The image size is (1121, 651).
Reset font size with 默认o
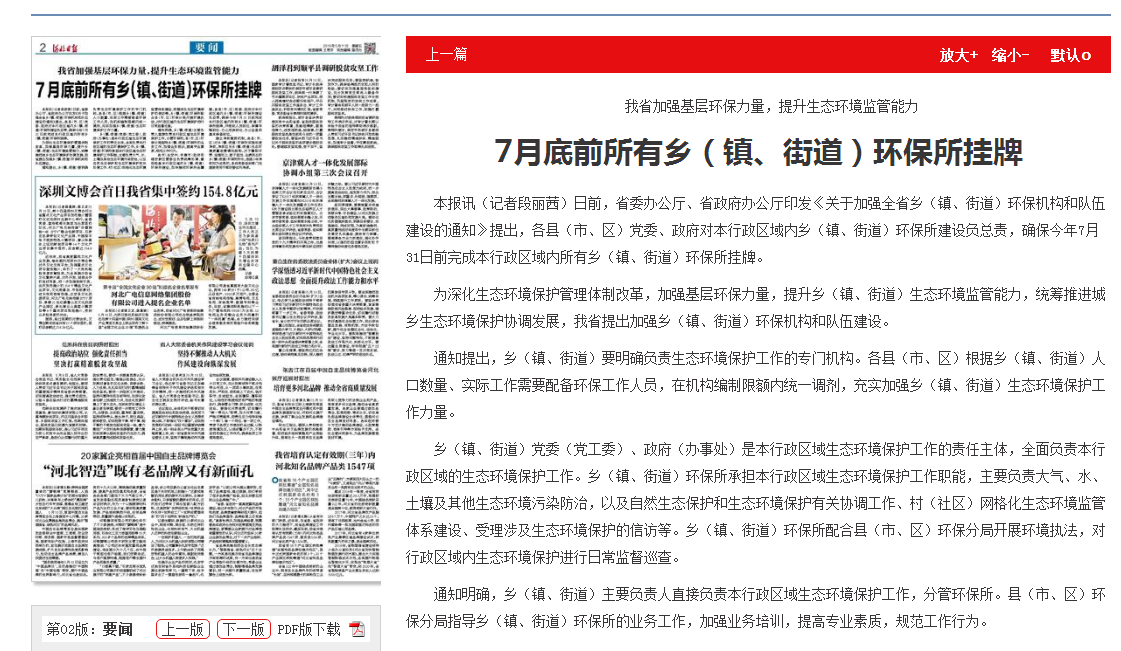1070,55
